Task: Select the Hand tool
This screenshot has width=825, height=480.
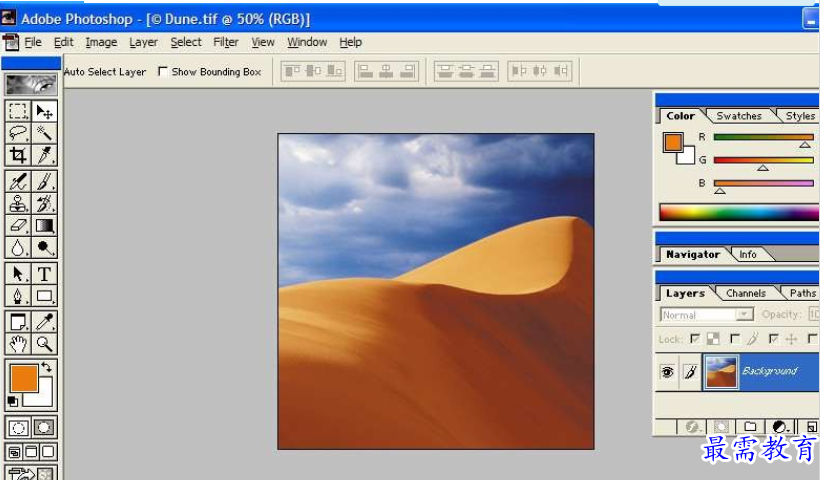Action: [x=18, y=344]
